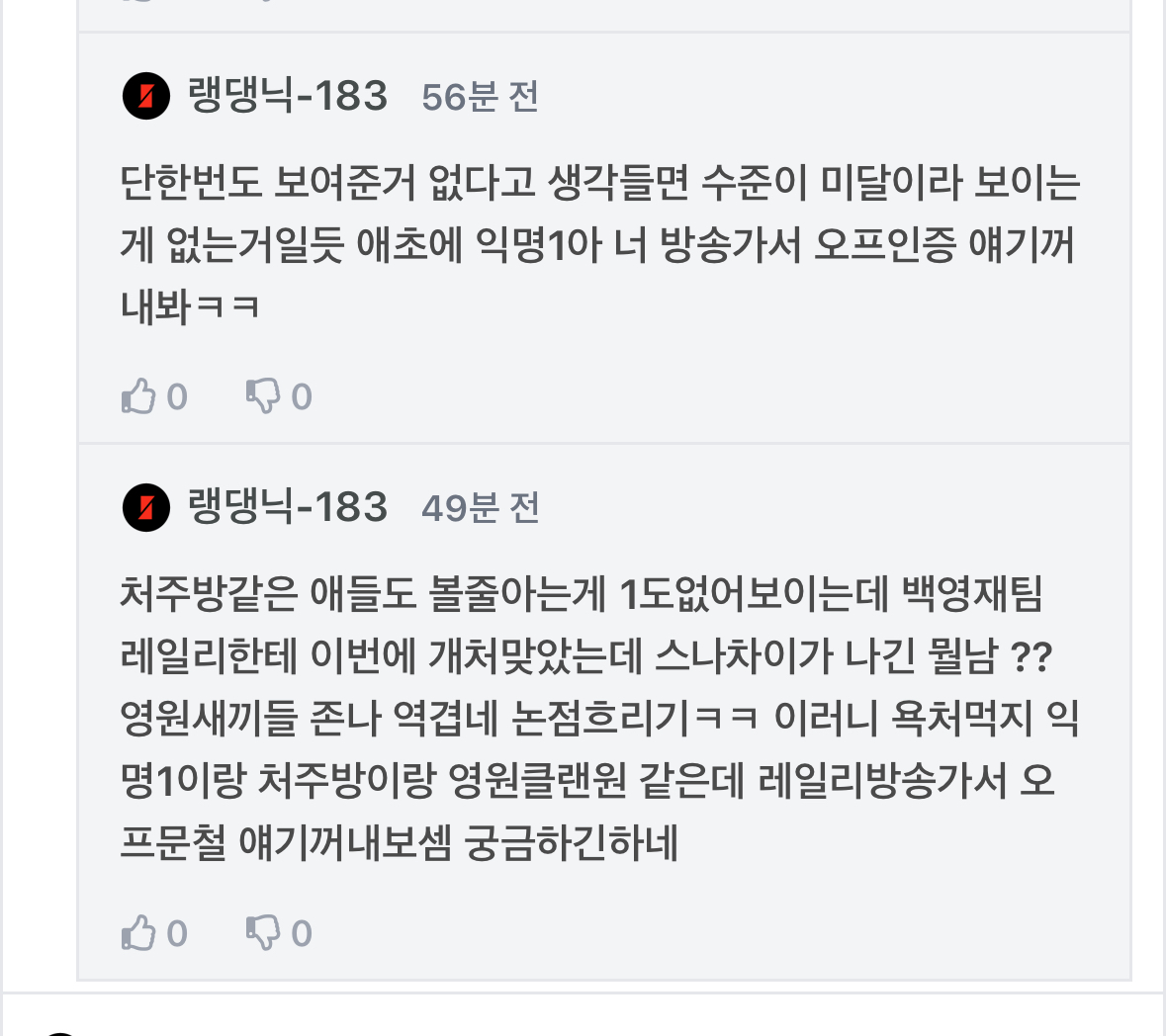This screenshot has width=1166, height=1036.
Task: Click the avatar on the 56분 전 comment
Action: [x=146, y=96]
